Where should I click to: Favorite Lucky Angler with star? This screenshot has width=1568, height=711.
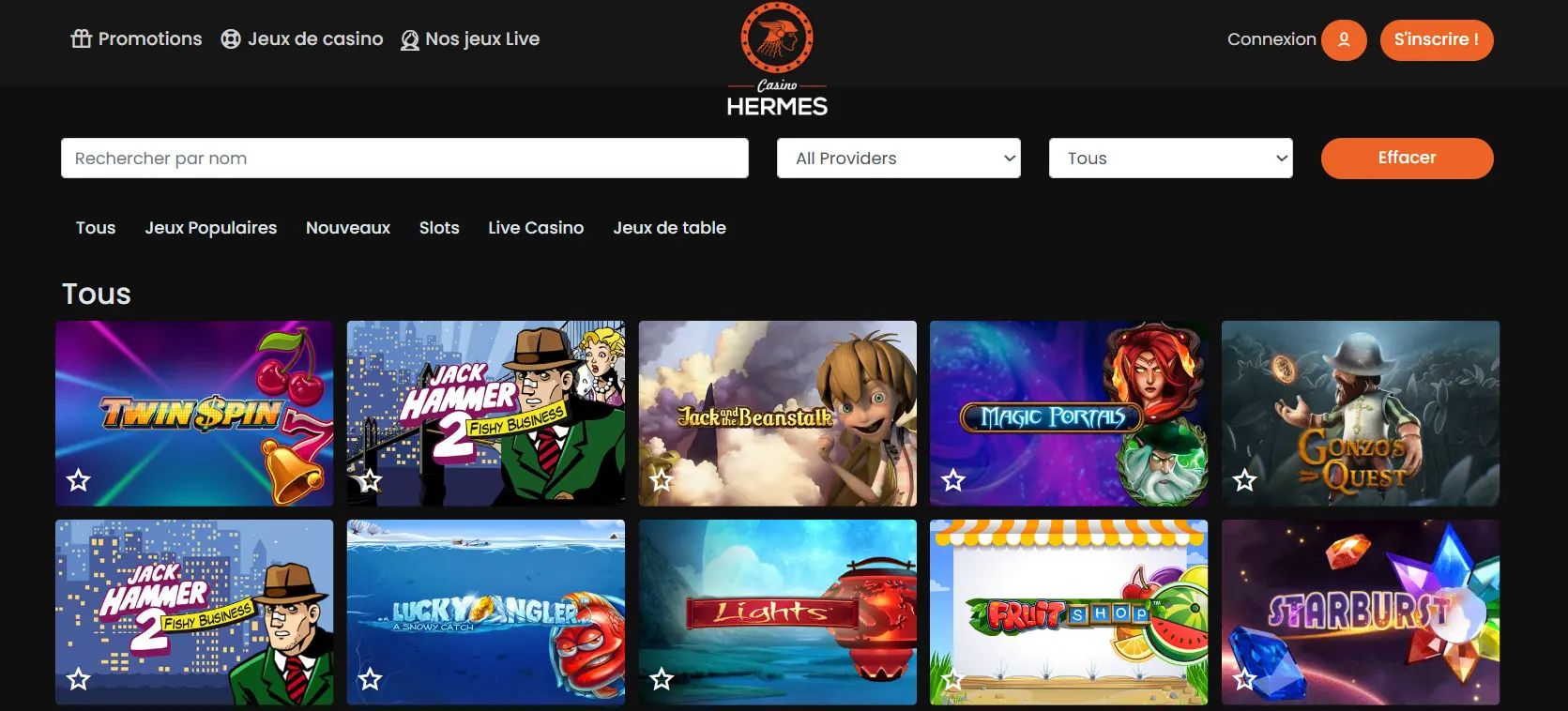click(371, 678)
